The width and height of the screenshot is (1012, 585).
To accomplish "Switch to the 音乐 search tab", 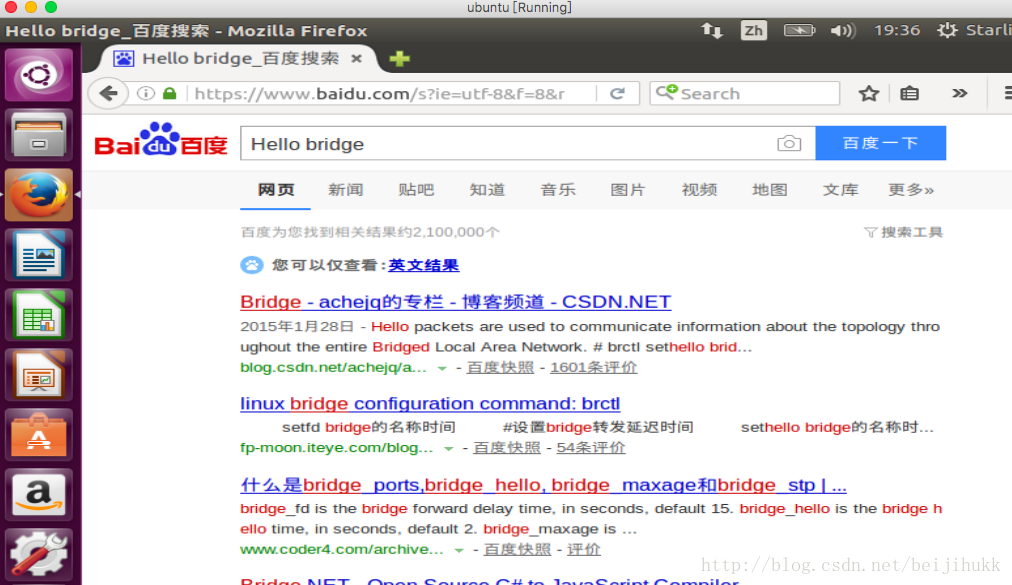I will (558, 190).
